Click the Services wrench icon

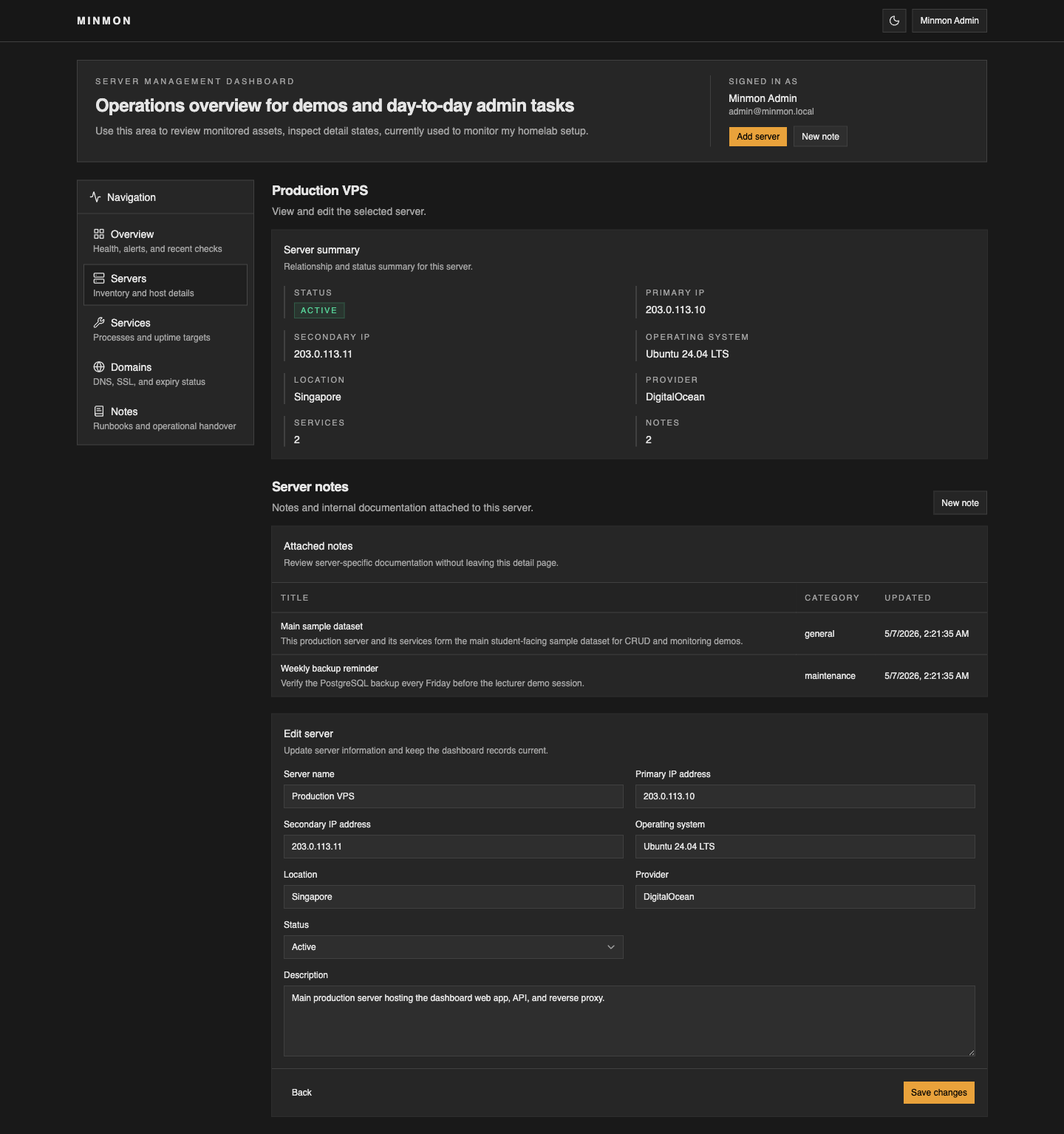pyautogui.click(x=99, y=322)
